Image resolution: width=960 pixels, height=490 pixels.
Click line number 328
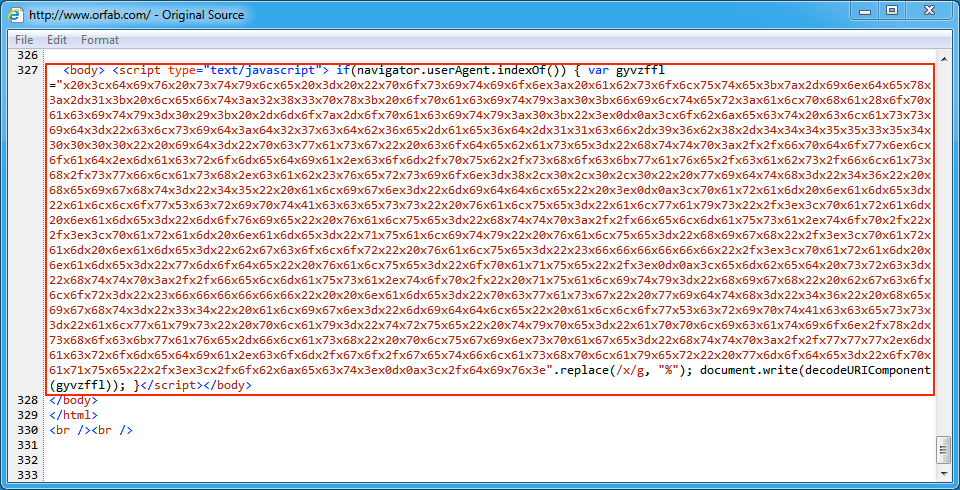click(x=27, y=400)
